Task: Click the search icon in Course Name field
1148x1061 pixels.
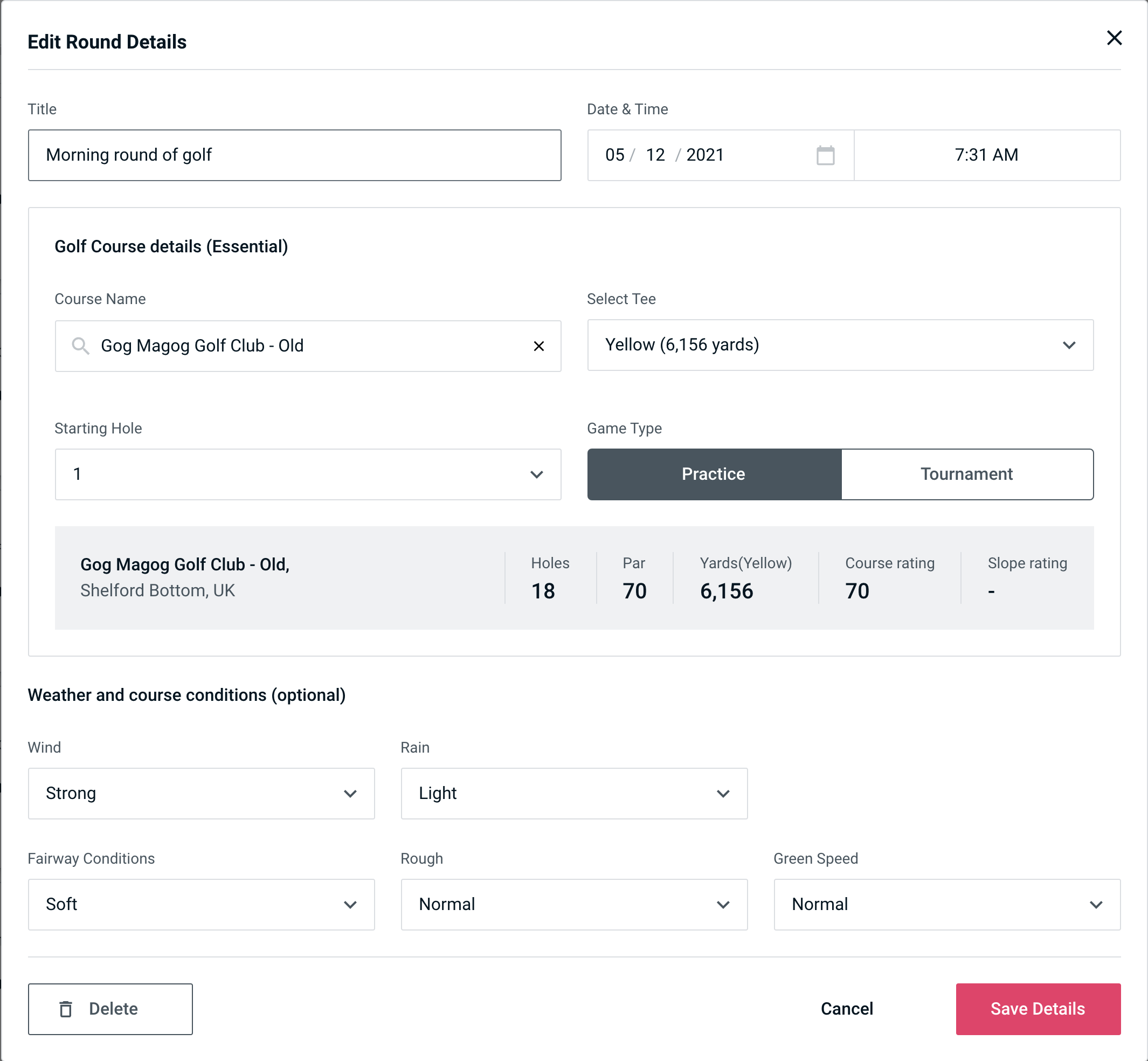Action: pos(80,346)
